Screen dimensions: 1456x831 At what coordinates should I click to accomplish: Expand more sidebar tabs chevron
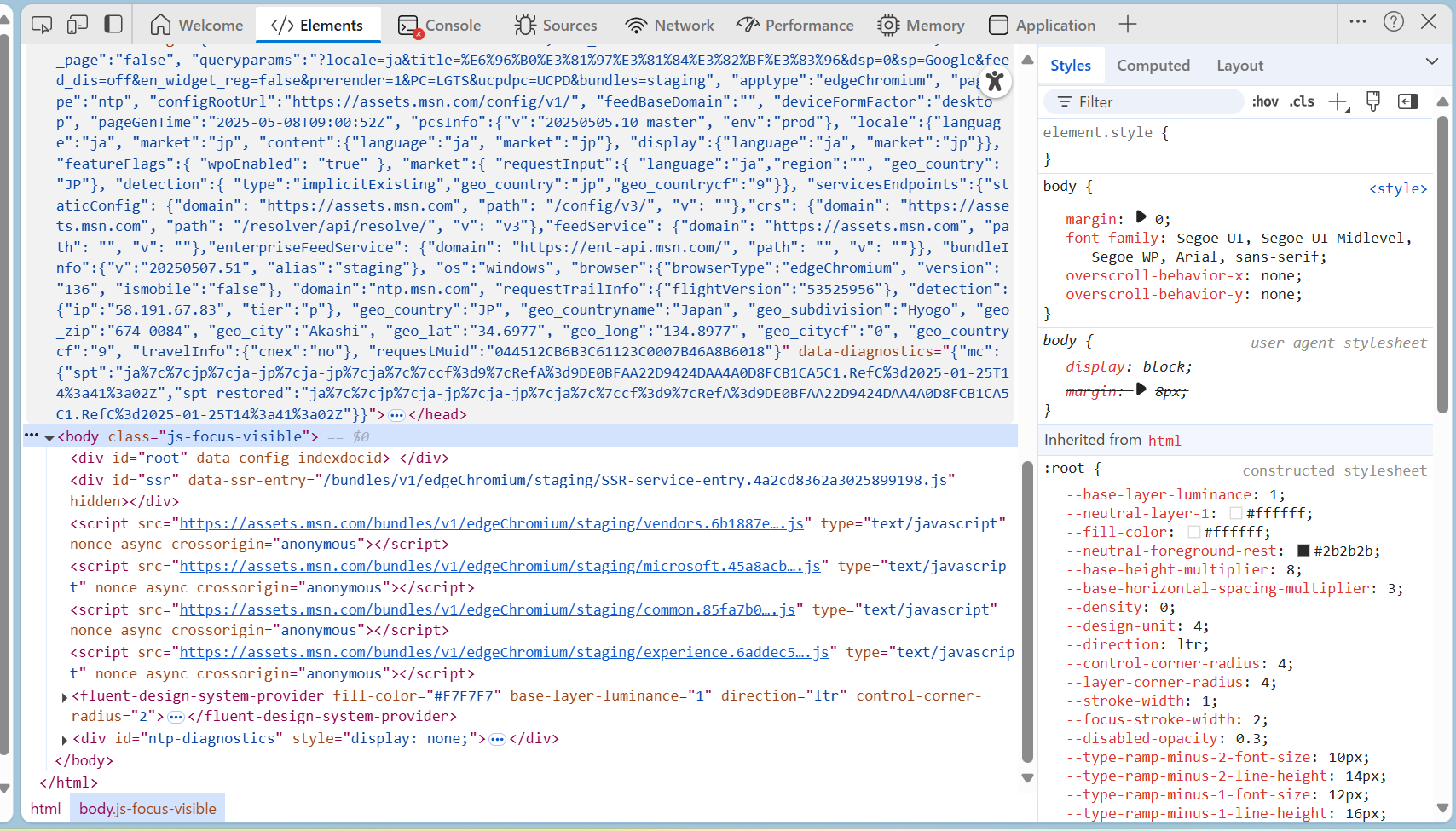coord(1431,61)
